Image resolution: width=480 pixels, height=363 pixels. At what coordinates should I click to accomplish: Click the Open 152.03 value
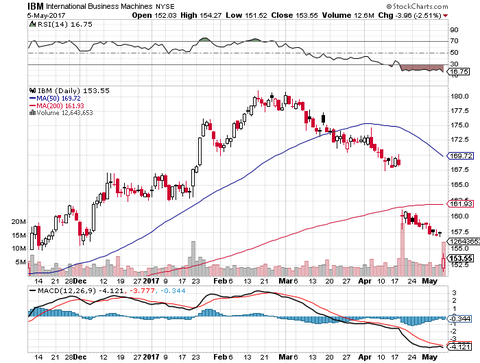point(154,15)
